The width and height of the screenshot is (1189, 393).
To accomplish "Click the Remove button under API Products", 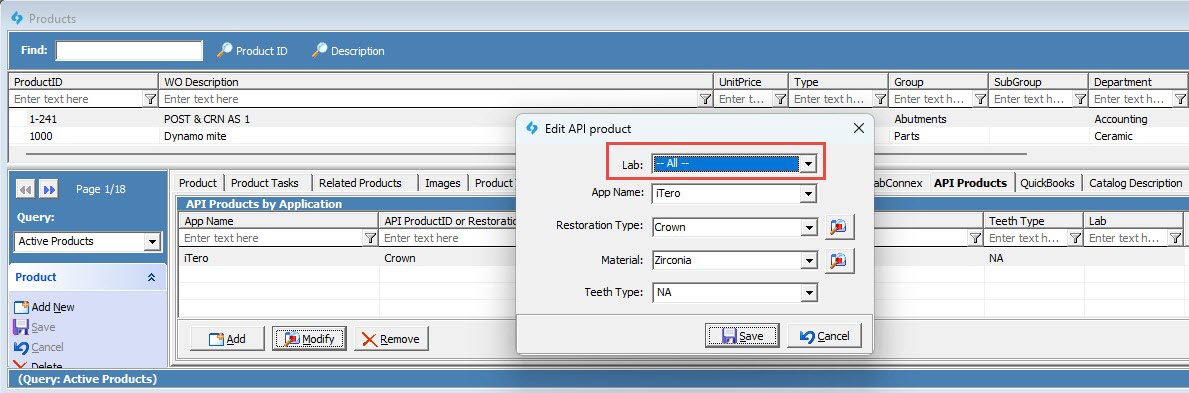I will [391, 339].
